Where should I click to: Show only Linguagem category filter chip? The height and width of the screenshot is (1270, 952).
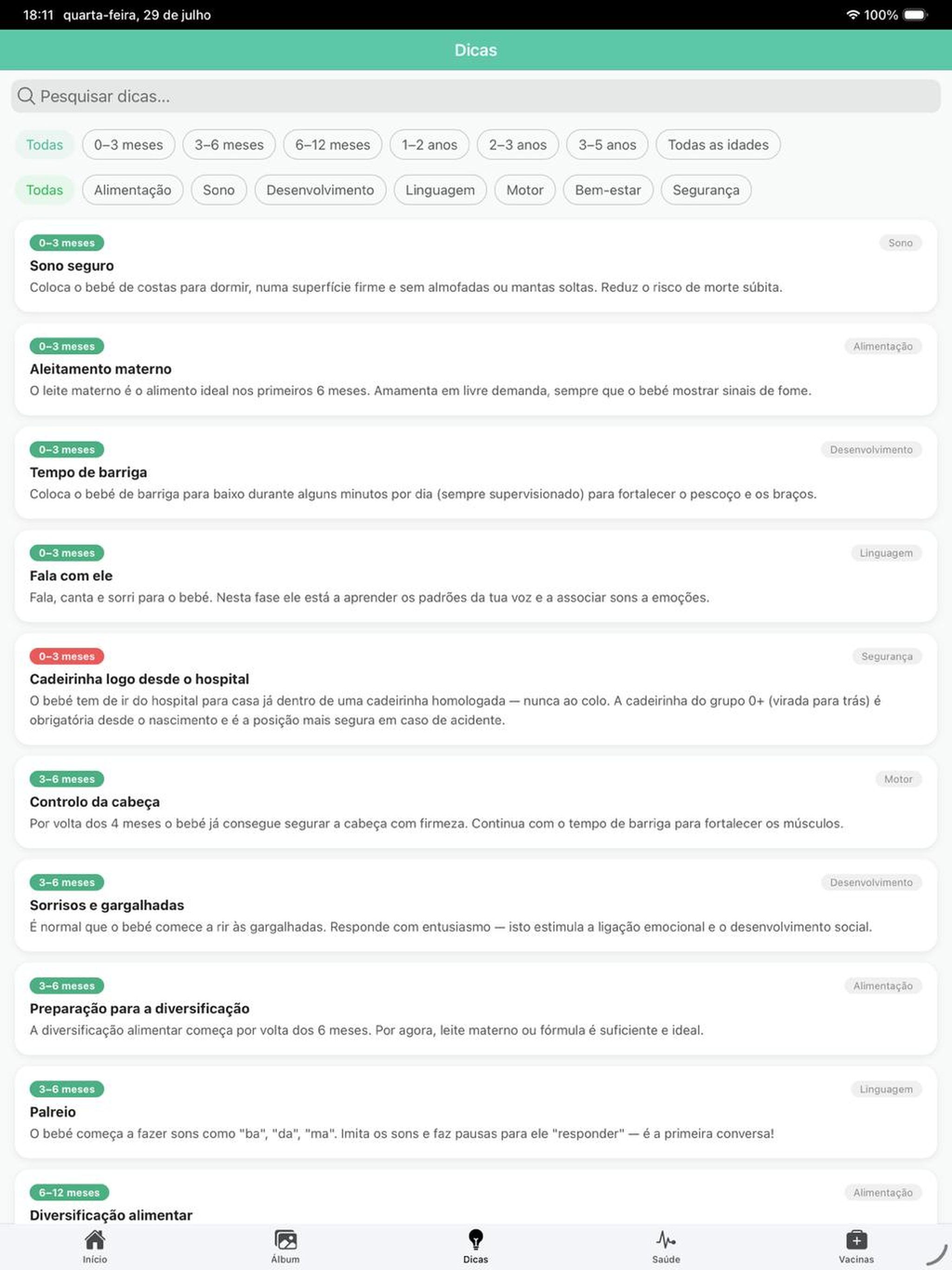click(440, 190)
